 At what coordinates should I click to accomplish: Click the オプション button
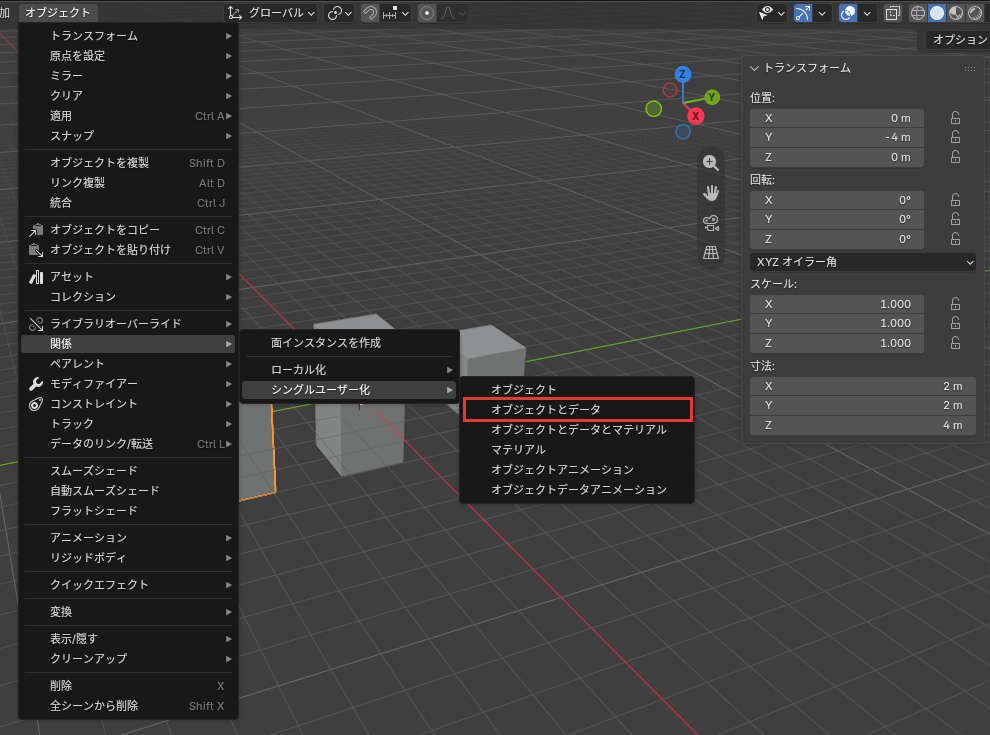958,40
